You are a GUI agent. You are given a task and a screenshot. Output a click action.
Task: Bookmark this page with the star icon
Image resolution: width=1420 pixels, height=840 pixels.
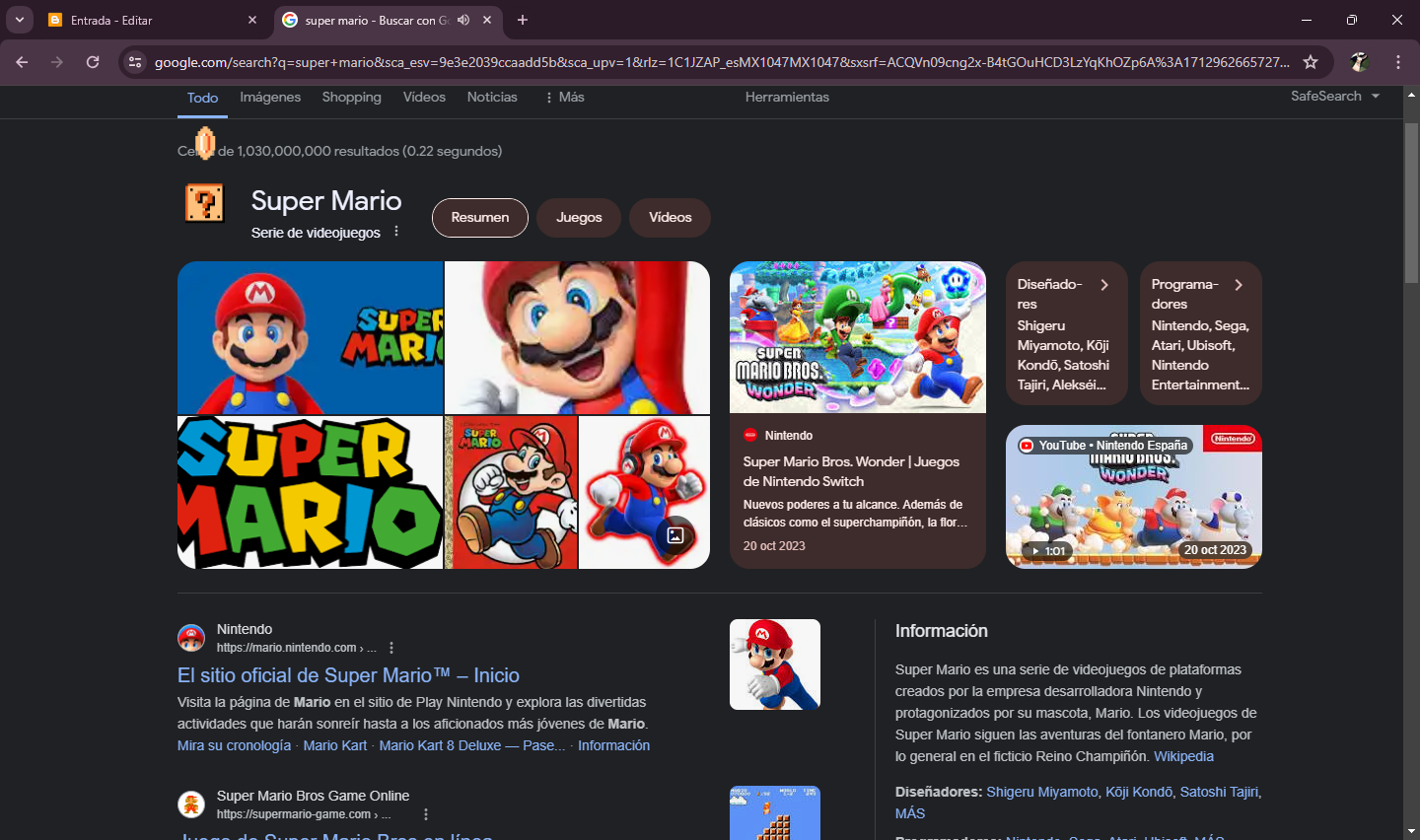coord(1311,62)
